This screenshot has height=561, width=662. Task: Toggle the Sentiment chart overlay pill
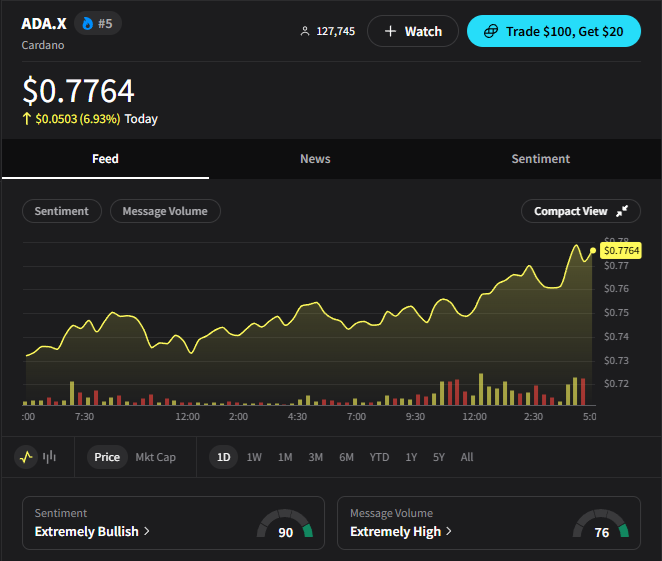coord(62,211)
